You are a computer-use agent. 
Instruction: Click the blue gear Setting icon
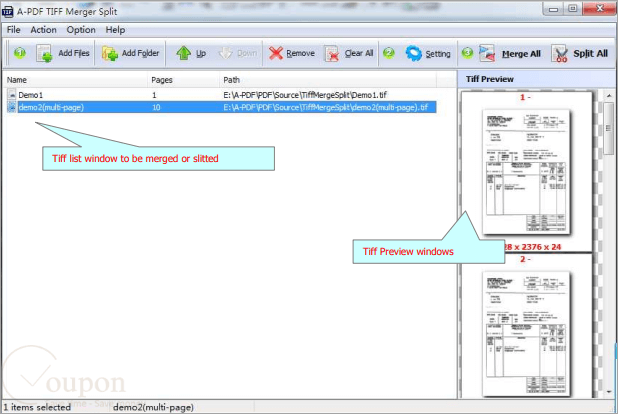tap(413, 53)
